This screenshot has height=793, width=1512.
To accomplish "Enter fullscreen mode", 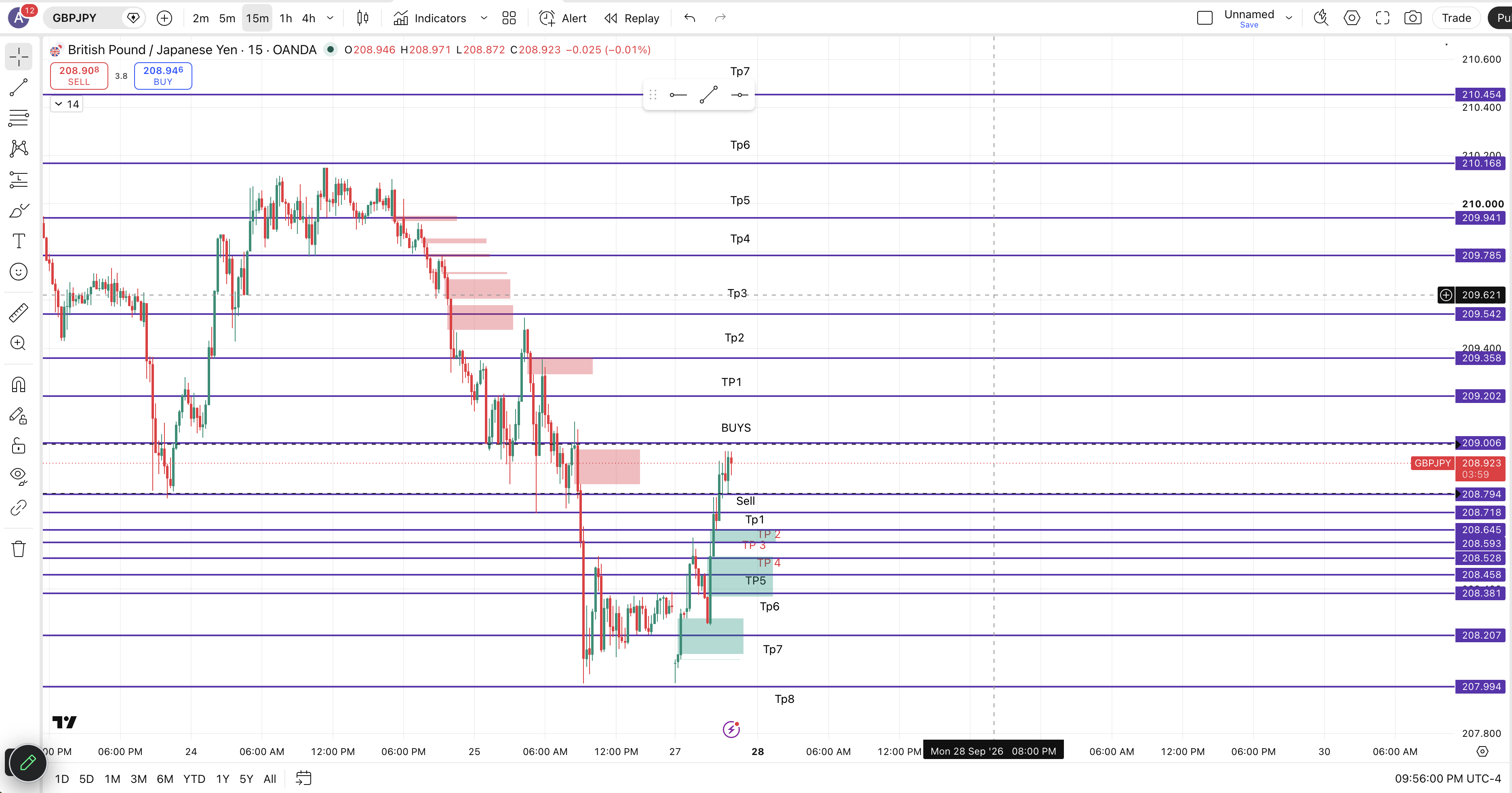I will pos(1382,18).
